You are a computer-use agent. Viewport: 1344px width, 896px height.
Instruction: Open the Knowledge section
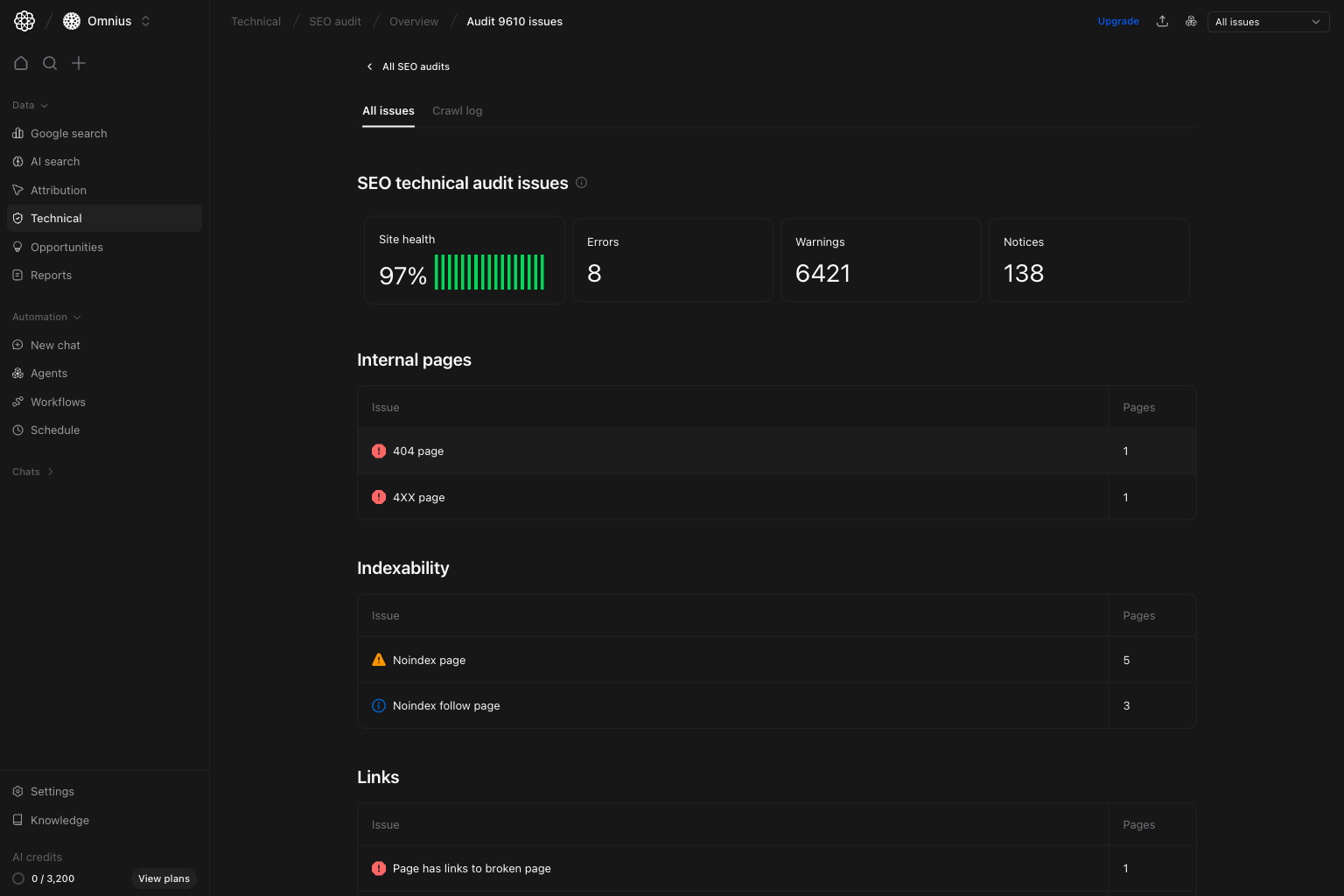(x=59, y=820)
